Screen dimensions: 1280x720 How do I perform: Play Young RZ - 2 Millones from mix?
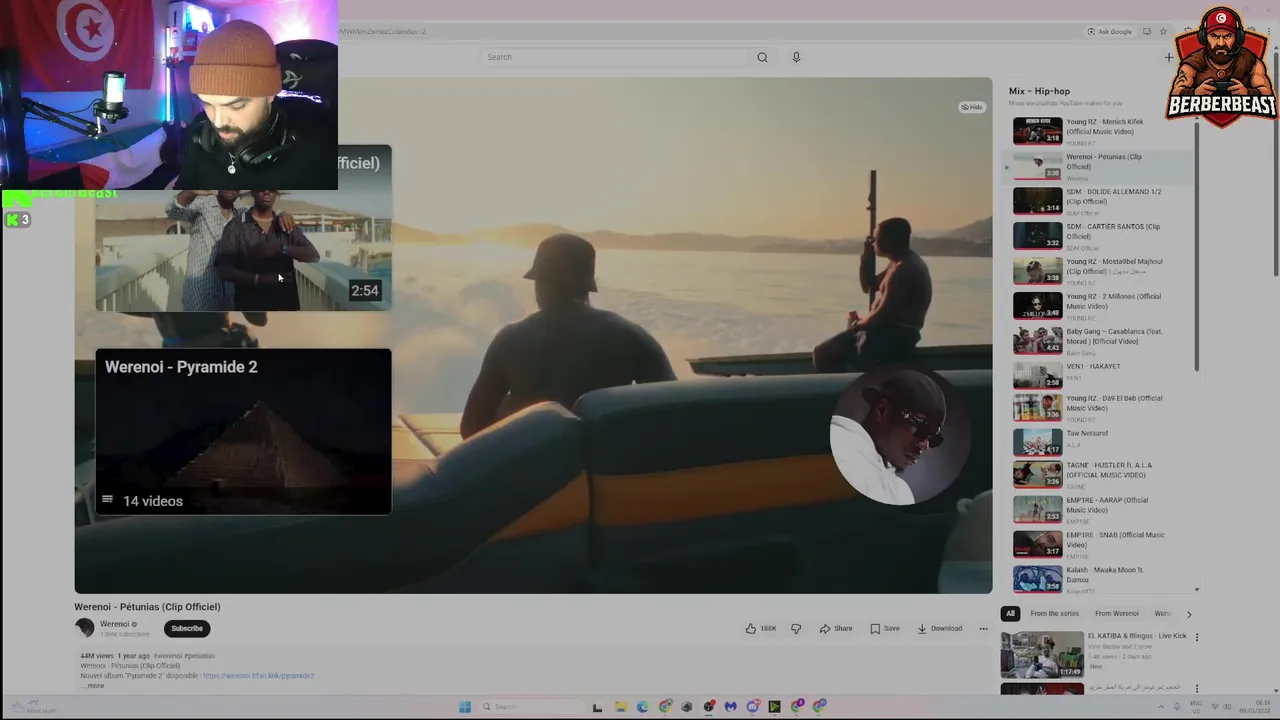1100,306
